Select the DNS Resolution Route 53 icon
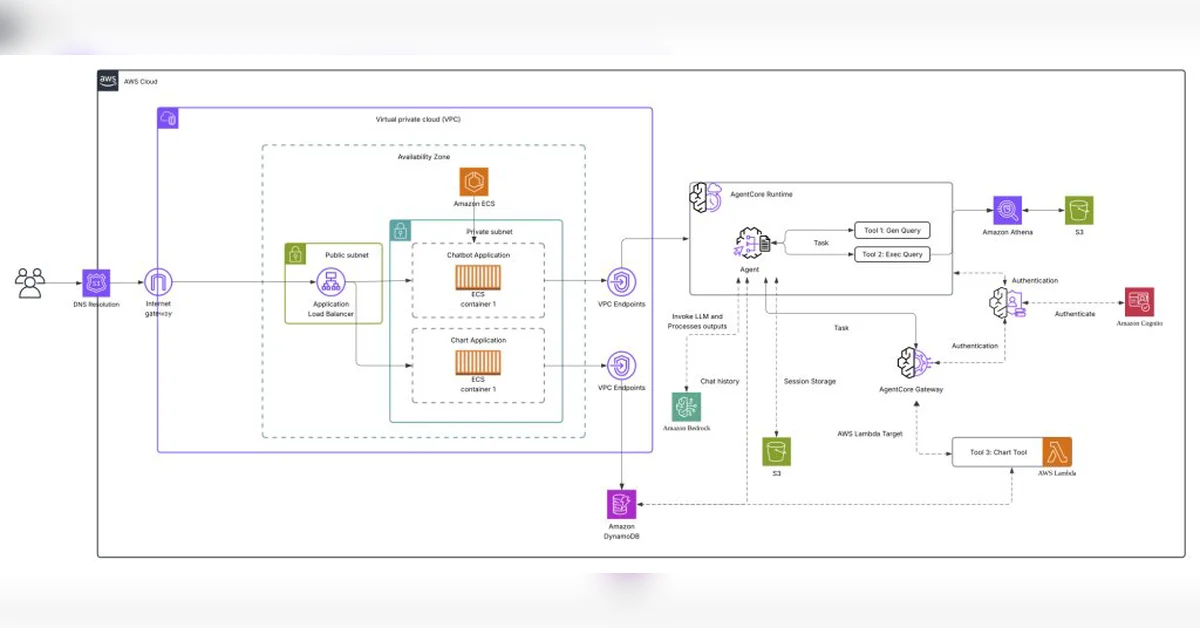 click(98, 282)
